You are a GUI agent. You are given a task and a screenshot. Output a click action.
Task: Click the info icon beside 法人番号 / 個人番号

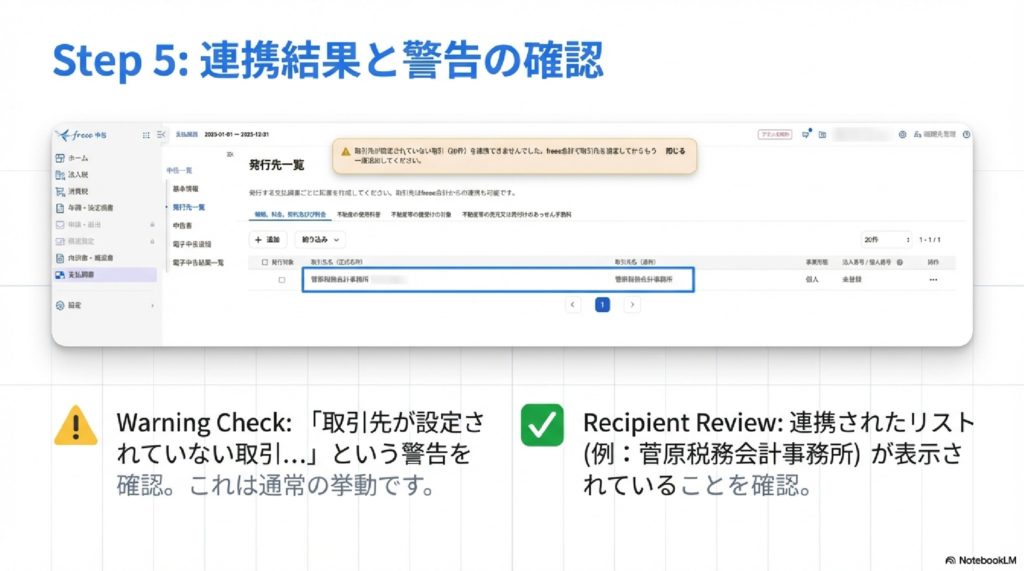click(x=900, y=263)
